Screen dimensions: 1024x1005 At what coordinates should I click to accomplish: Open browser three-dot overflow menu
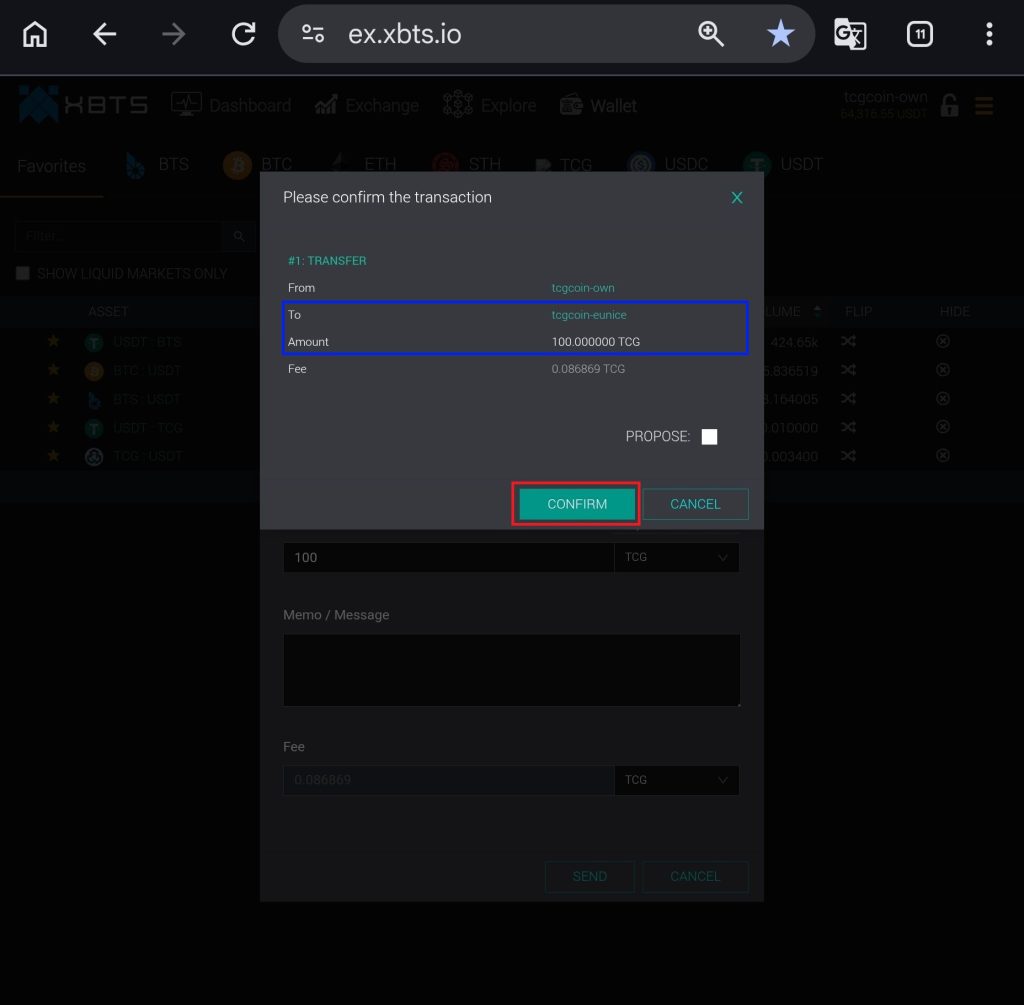[x=988, y=35]
